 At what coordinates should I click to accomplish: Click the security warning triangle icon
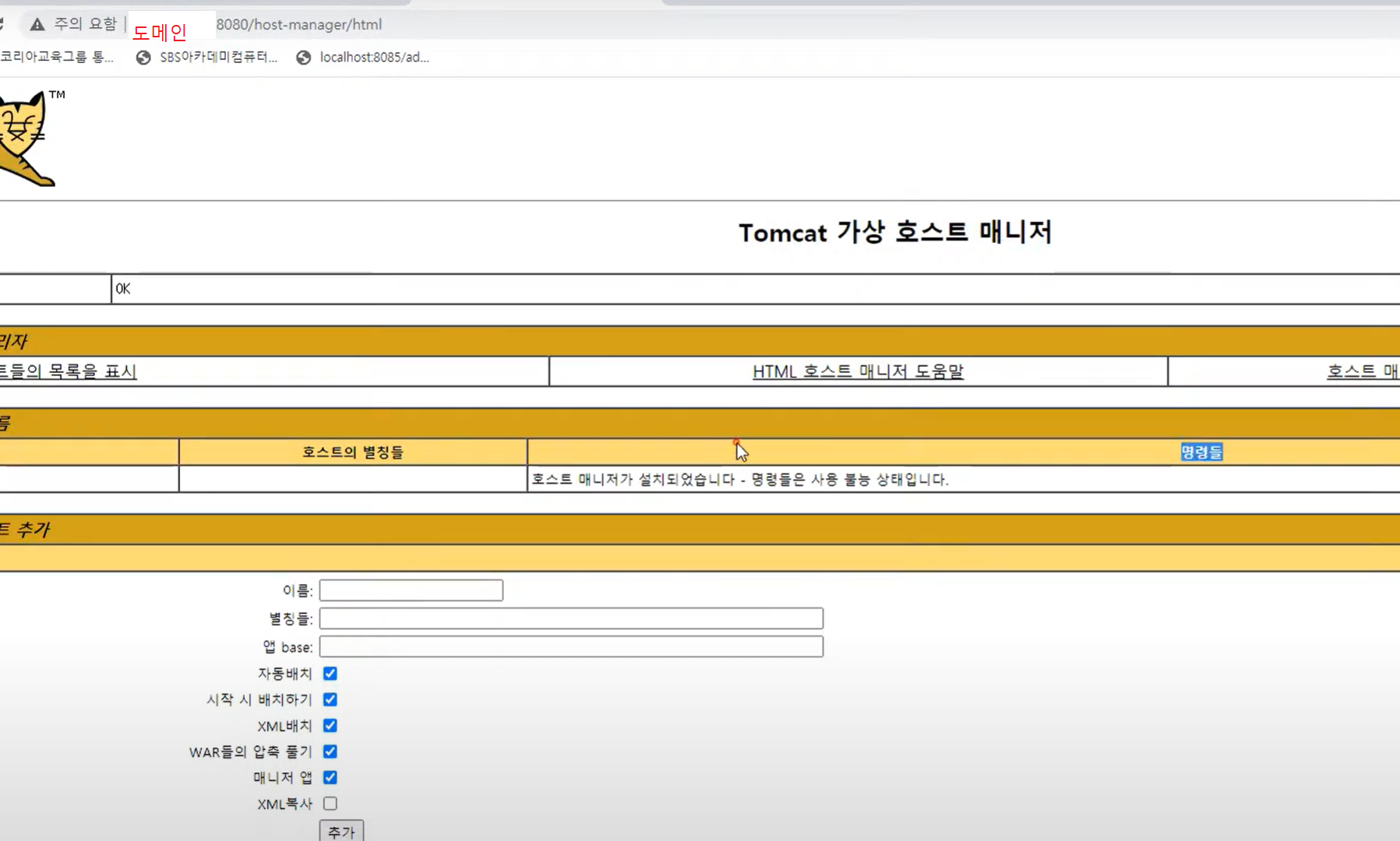(37, 25)
